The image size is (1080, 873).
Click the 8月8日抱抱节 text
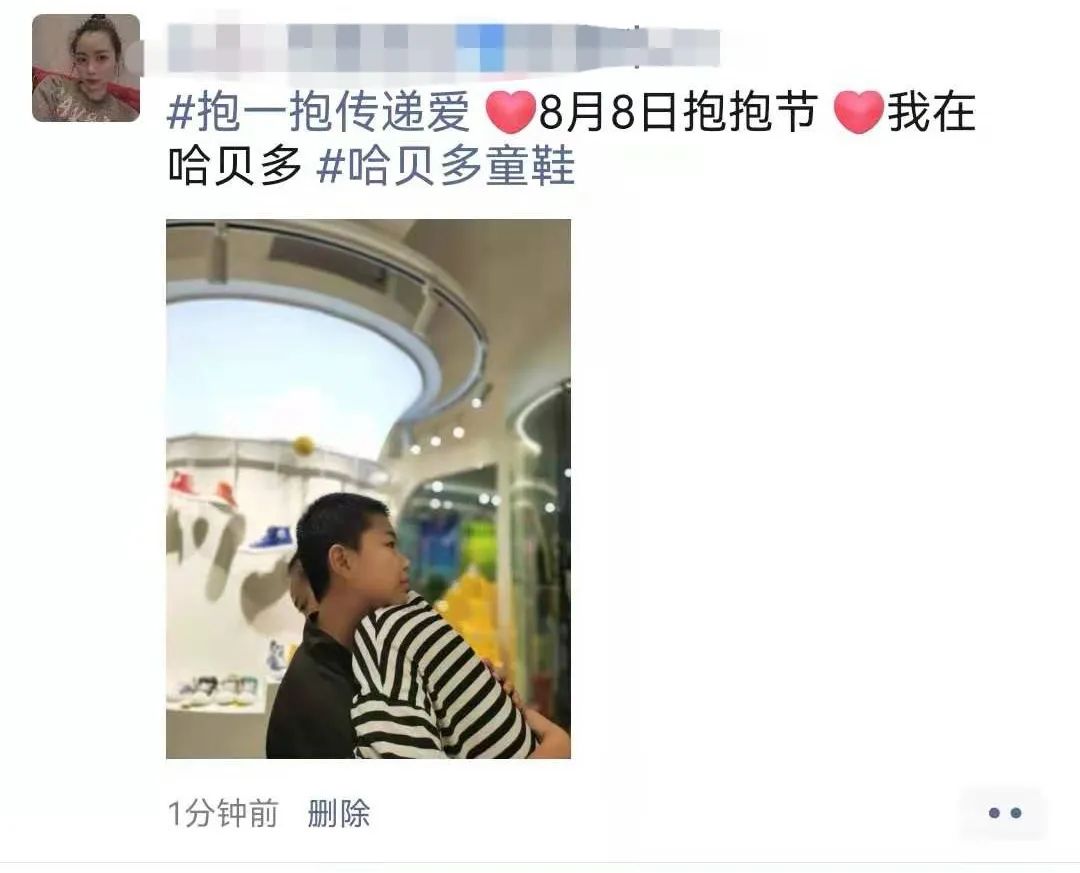click(x=678, y=112)
